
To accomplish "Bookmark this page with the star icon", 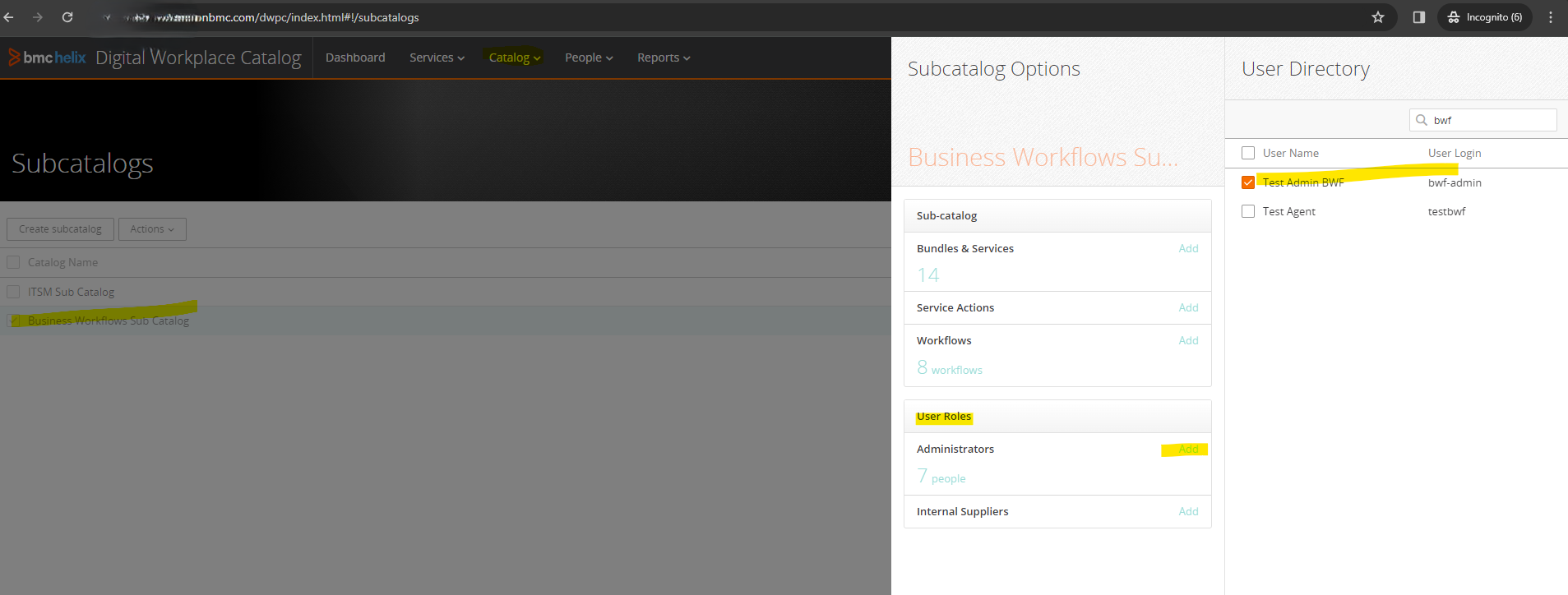I will click(1378, 17).
